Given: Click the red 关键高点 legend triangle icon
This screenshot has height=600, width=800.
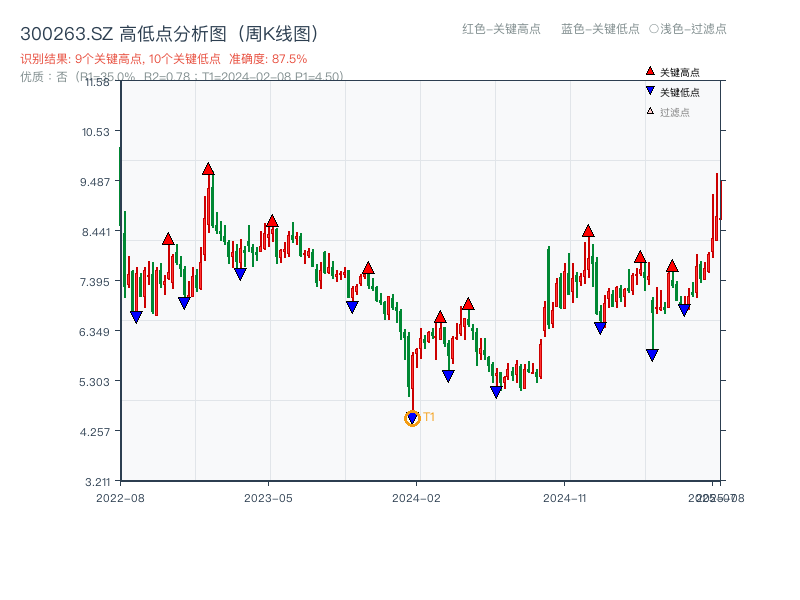Looking at the screenshot, I should (650, 71).
